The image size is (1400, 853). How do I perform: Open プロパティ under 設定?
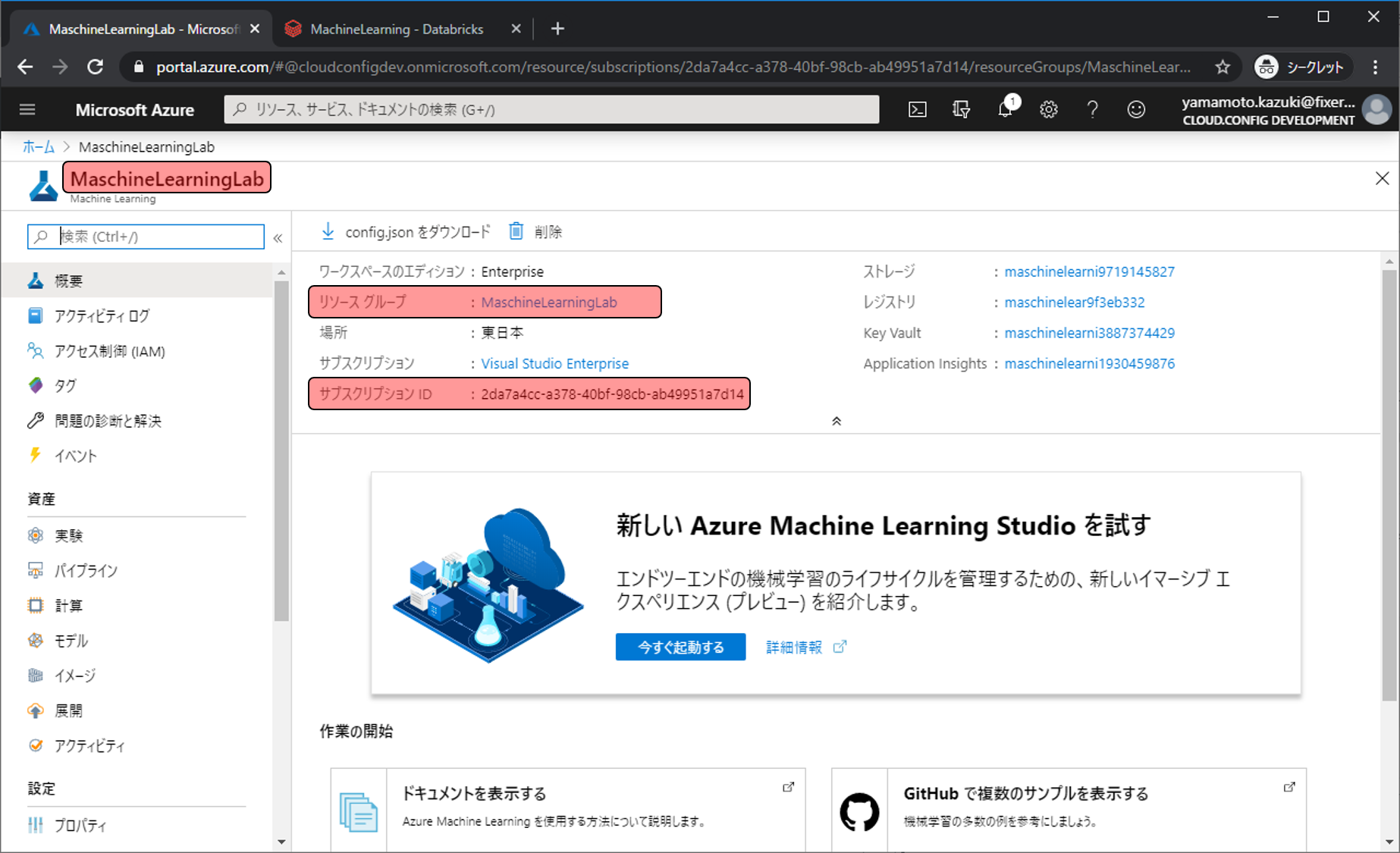[x=137, y=825]
